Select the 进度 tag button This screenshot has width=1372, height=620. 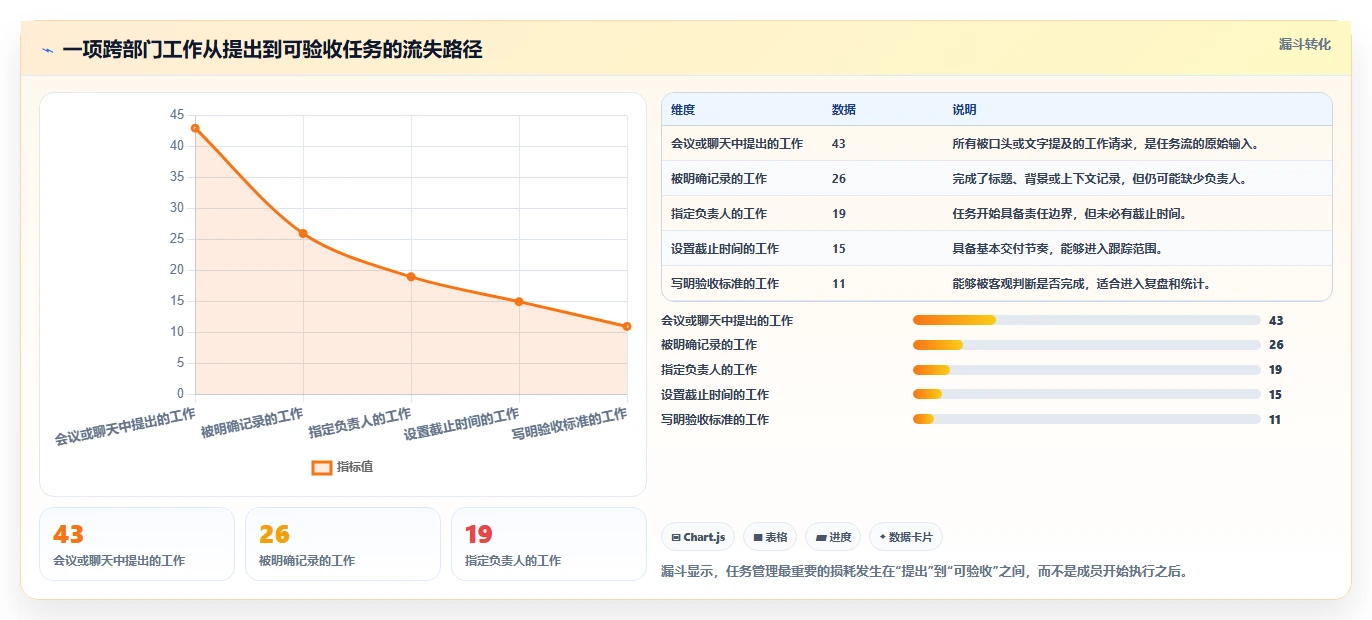(833, 537)
